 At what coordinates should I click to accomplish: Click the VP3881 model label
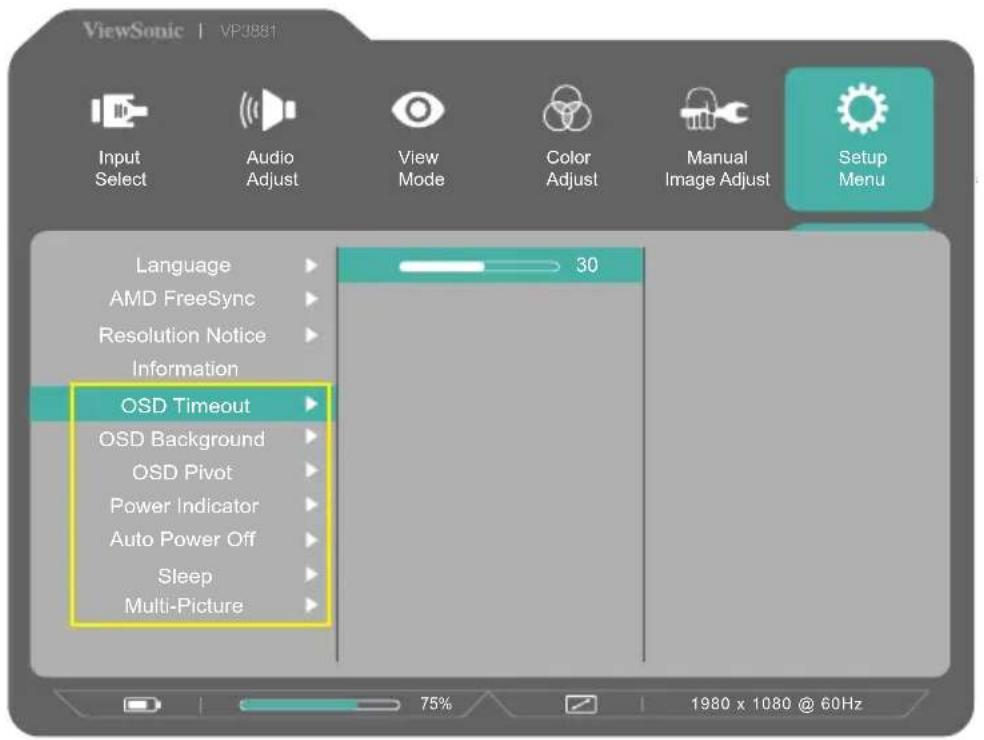tap(249, 31)
